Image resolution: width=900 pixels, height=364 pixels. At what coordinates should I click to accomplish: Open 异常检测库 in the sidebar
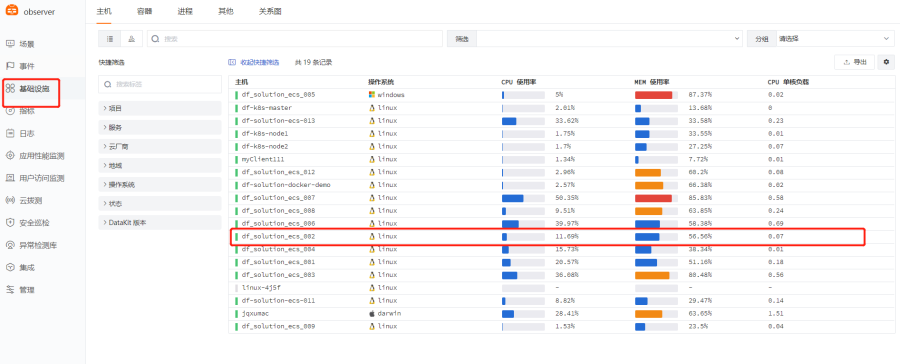click(38, 245)
